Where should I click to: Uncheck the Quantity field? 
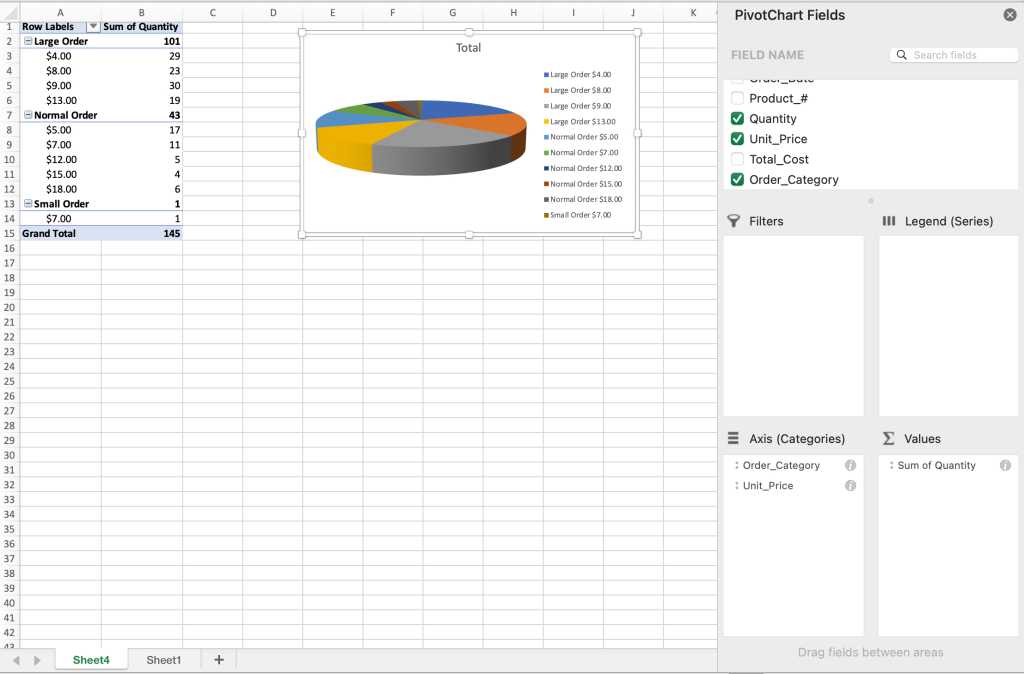737,118
